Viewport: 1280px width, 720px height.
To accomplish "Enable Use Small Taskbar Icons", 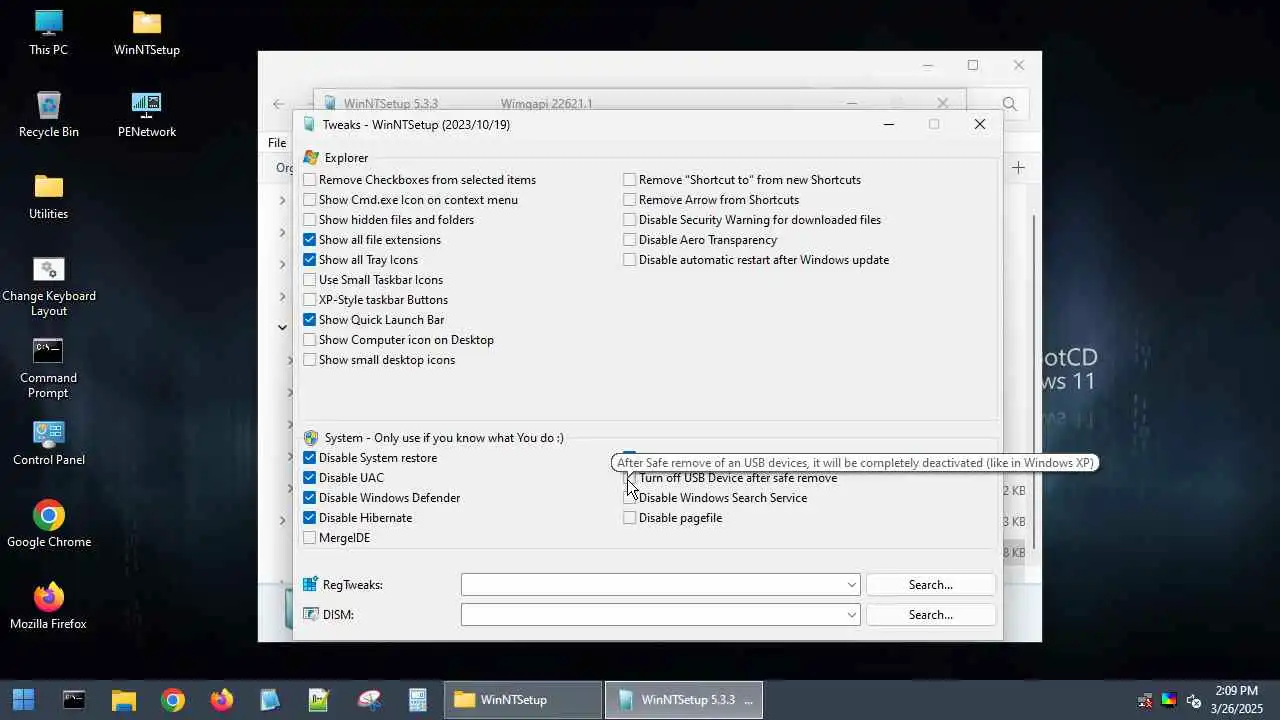I will coord(310,280).
